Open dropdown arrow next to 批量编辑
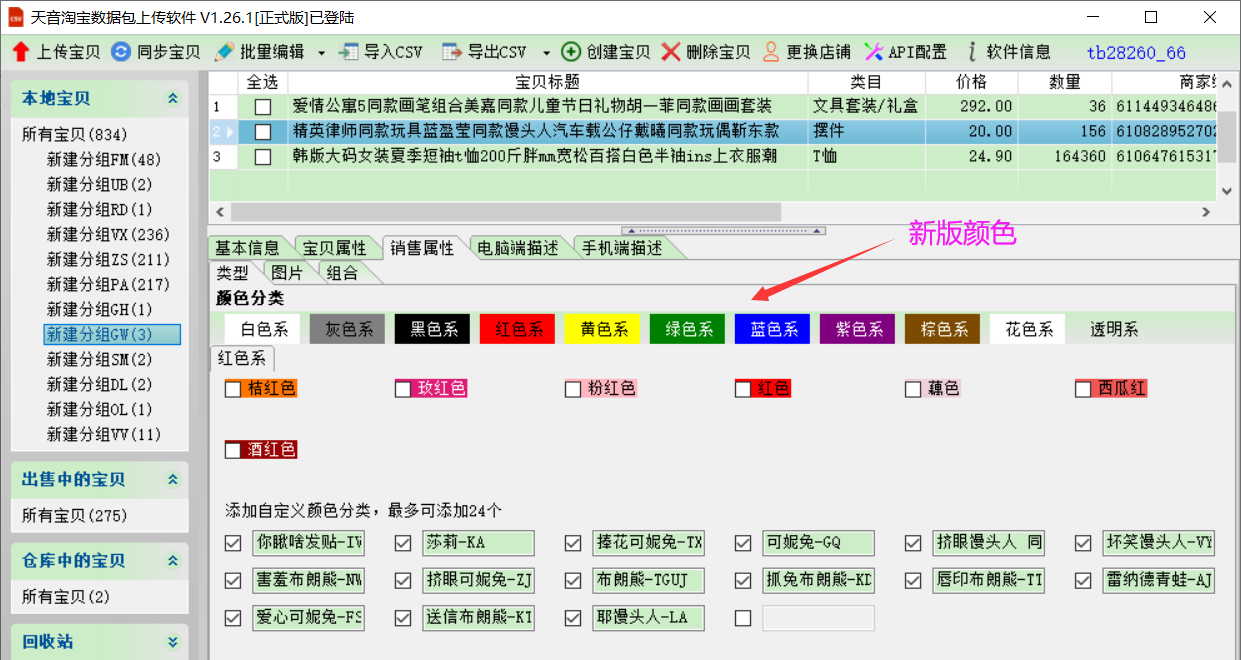 coord(321,52)
